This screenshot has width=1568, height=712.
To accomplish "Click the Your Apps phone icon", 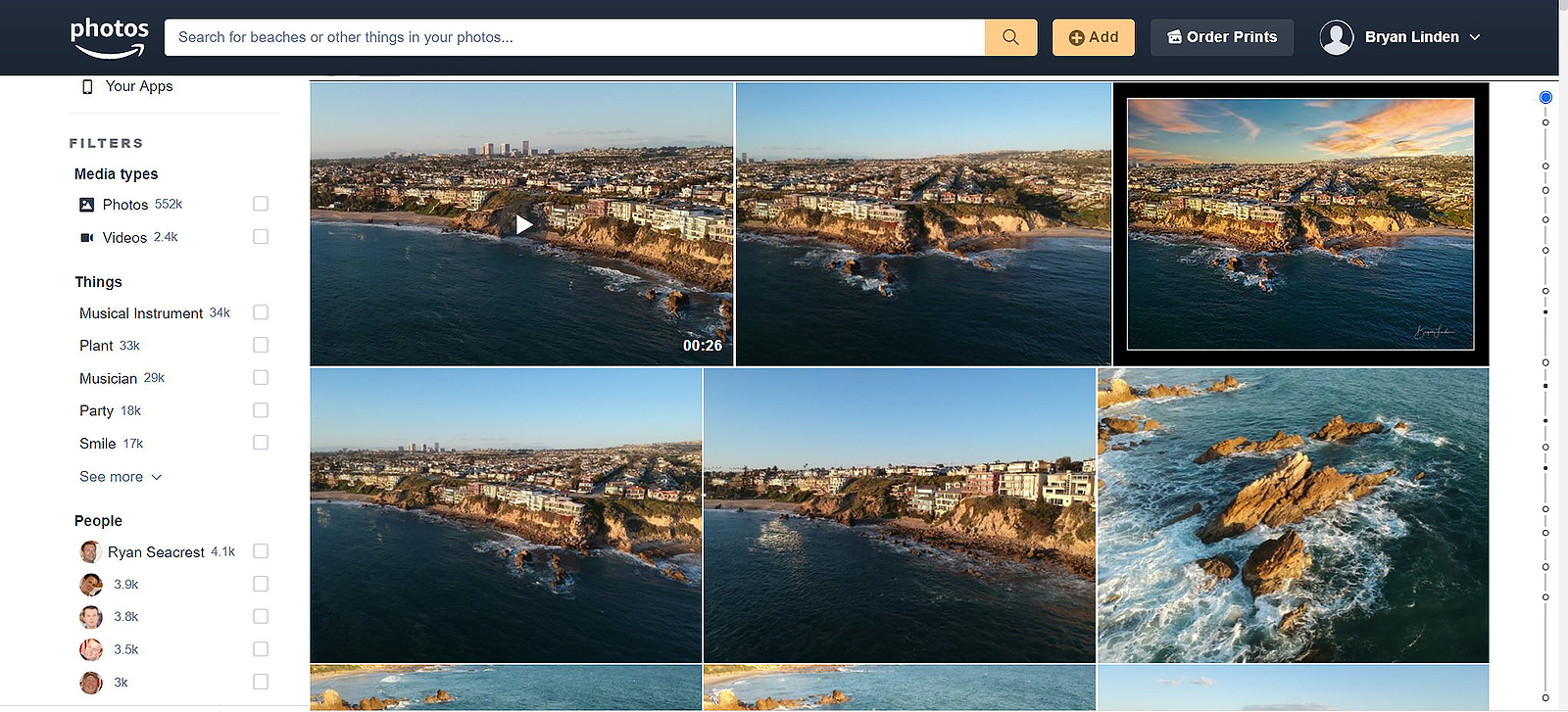I will coord(87,86).
